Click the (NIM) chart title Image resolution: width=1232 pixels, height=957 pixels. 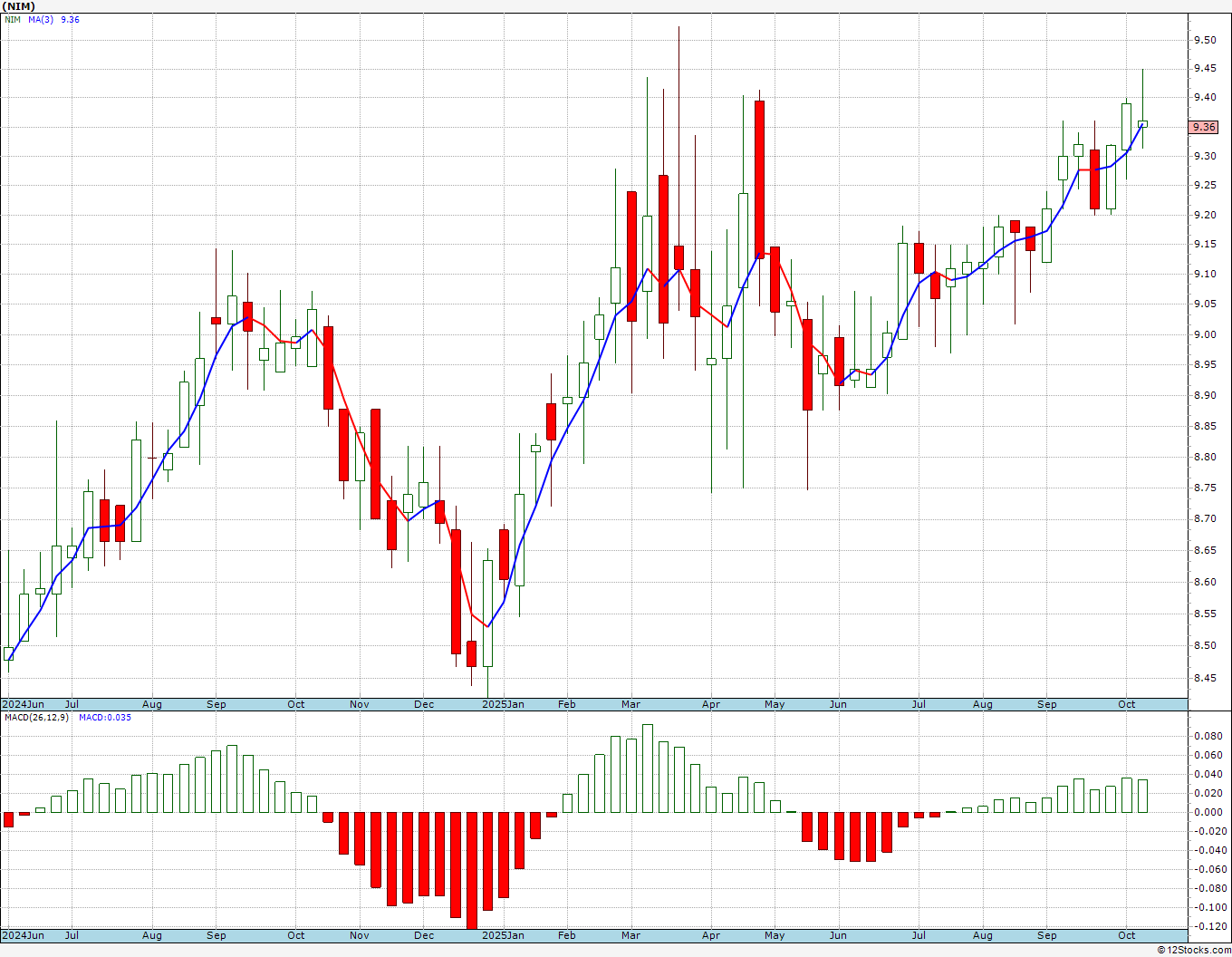19,6
